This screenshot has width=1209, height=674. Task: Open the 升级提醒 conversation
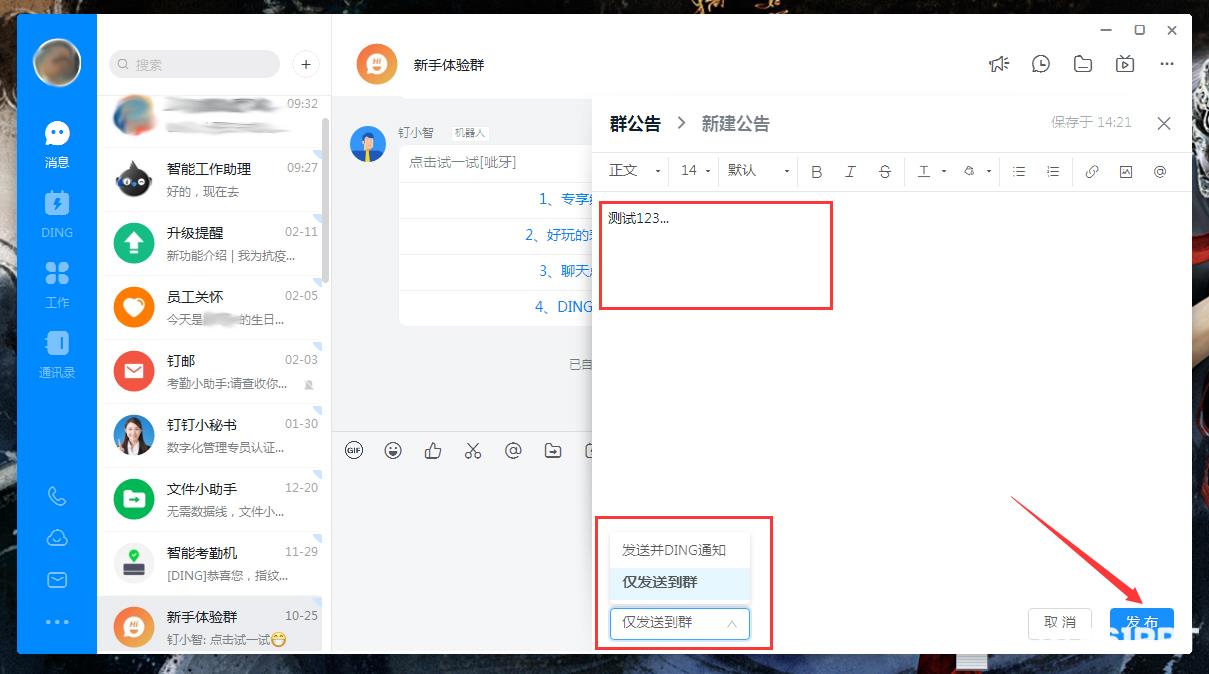pyautogui.click(x=213, y=244)
